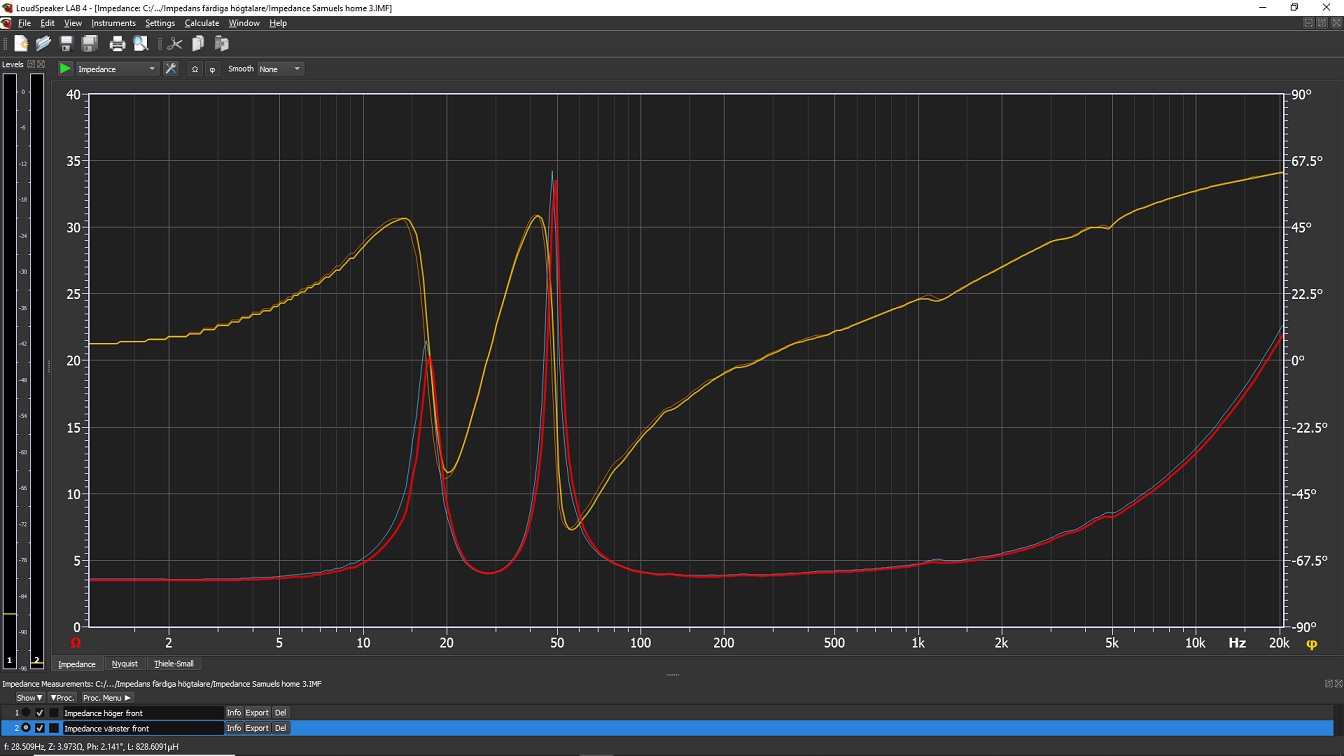Select the radio button for measurement 1
Viewport: 1344px width, 756px height.
[x=27, y=713]
